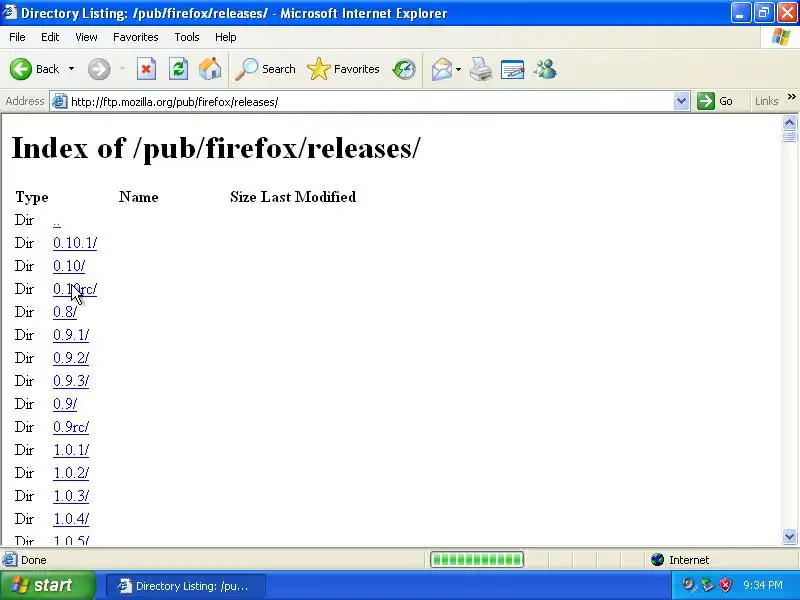Image resolution: width=800 pixels, height=600 pixels.
Task: Click the volume speaker tray icon
Action: coord(688,585)
